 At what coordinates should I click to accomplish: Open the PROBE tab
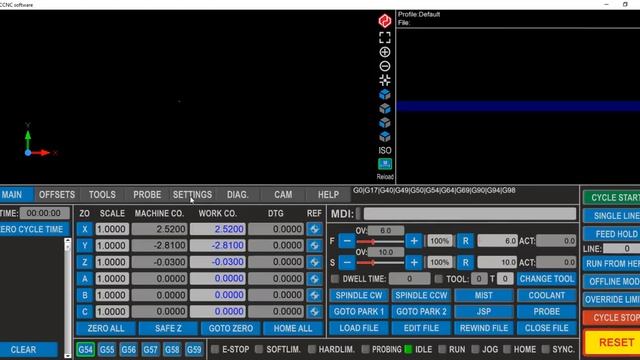coord(147,195)
